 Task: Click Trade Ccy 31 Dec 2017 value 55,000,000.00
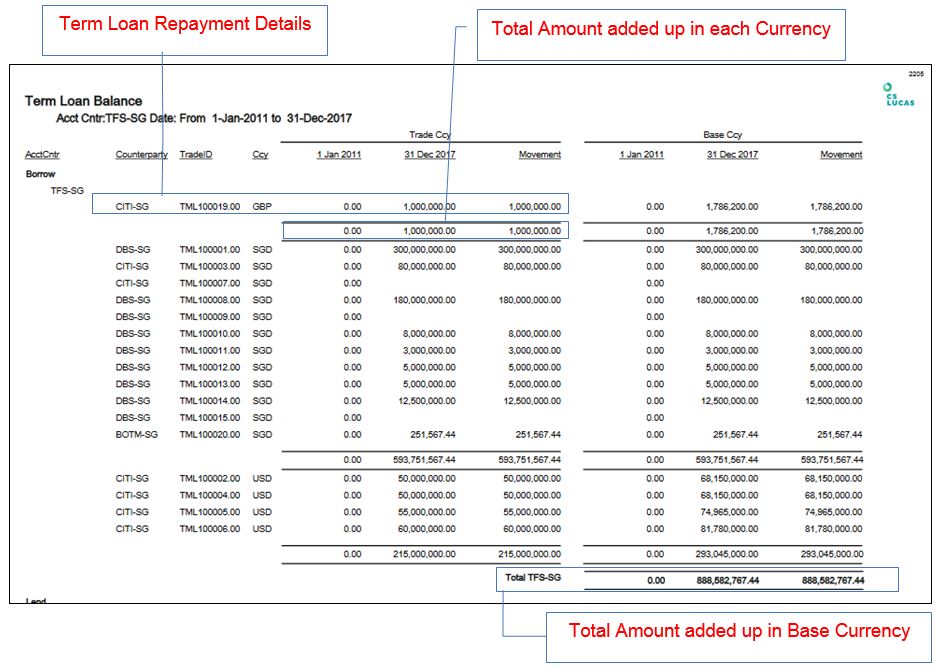point(427,512)
